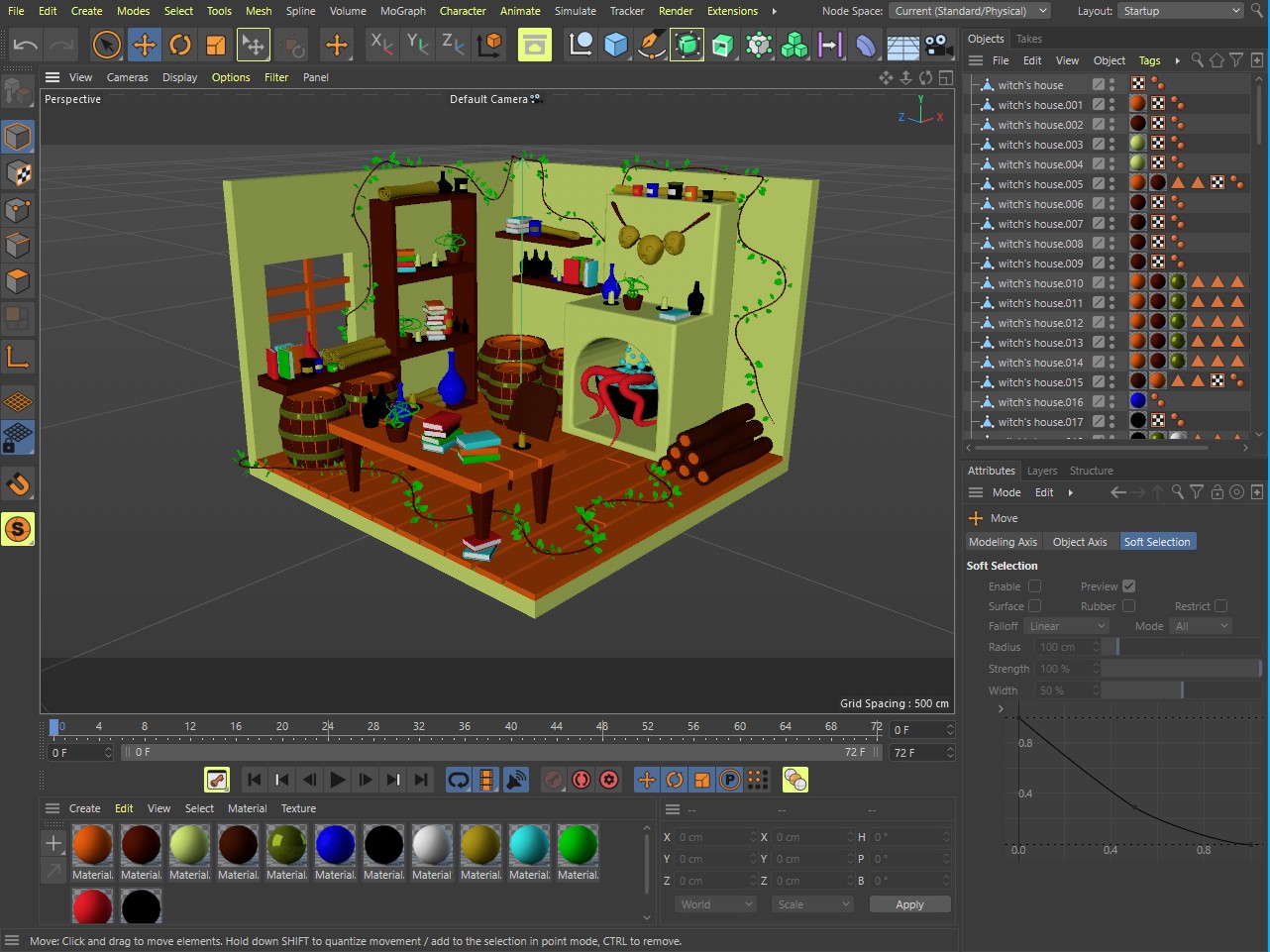Screen dimensions: 1270x952
Task: Open the Layout Startup dropdown
Action: click(x=1181, y=11)
